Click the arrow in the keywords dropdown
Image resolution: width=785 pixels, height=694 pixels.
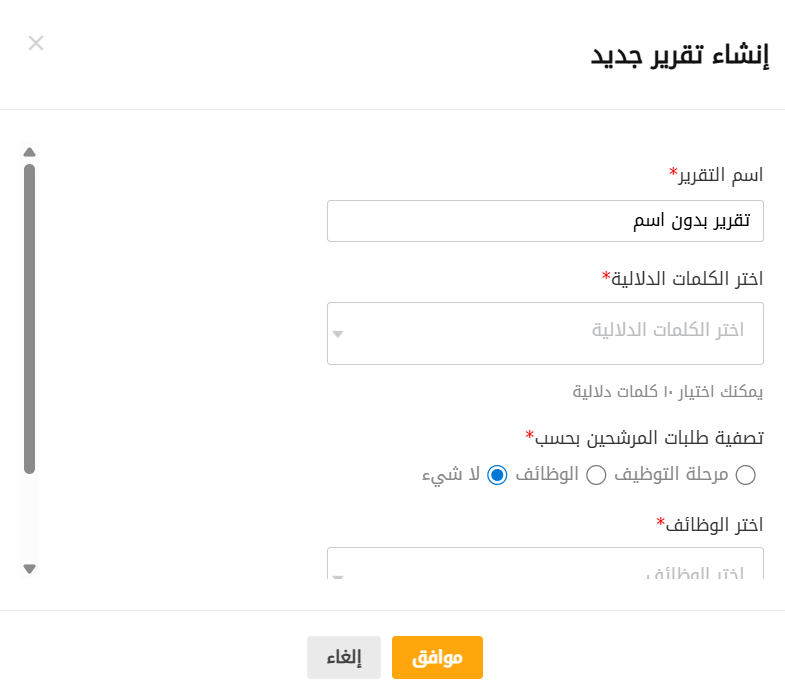pos(338,334)
